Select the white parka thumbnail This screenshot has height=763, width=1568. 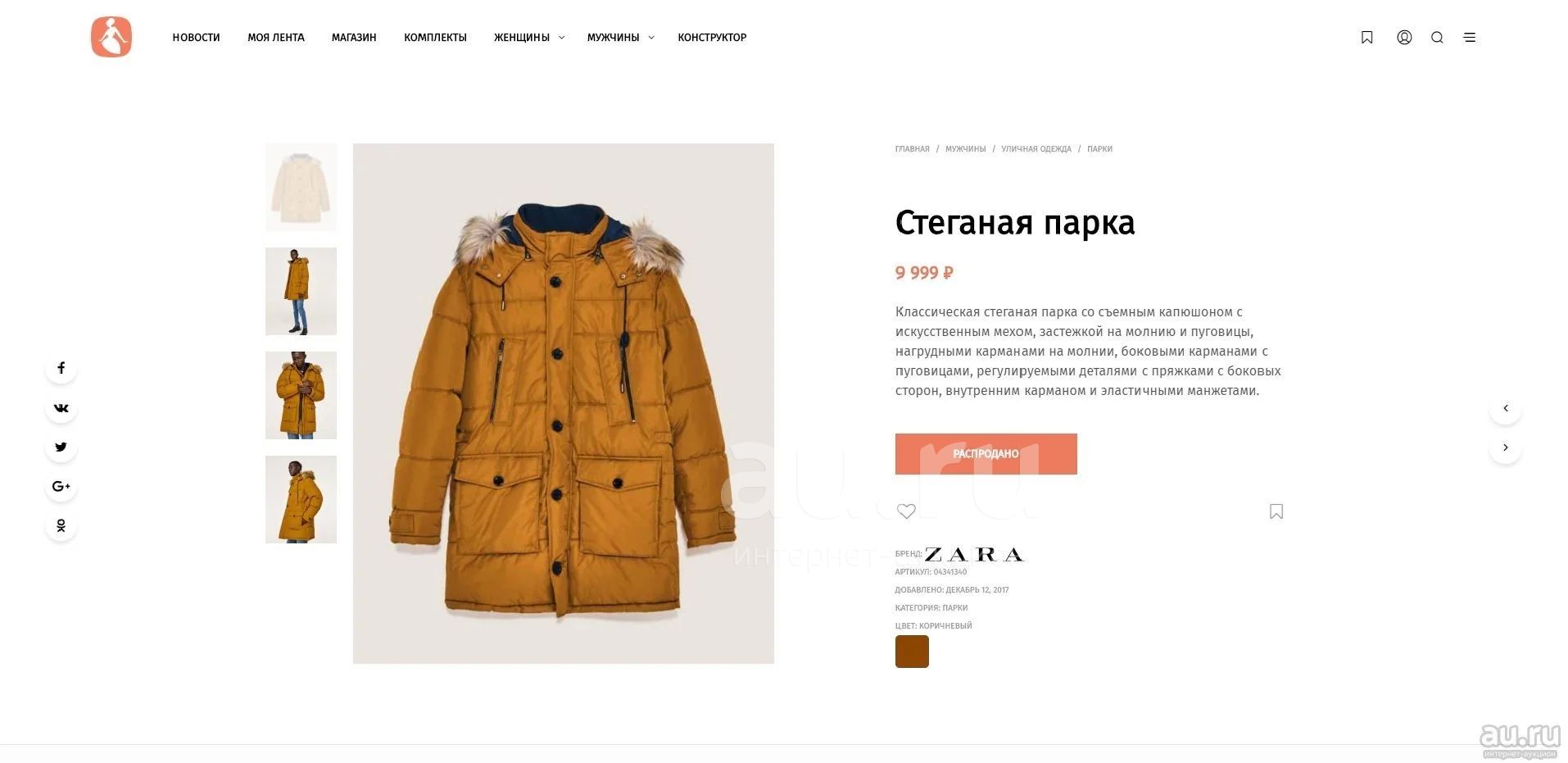click(301, 187)
